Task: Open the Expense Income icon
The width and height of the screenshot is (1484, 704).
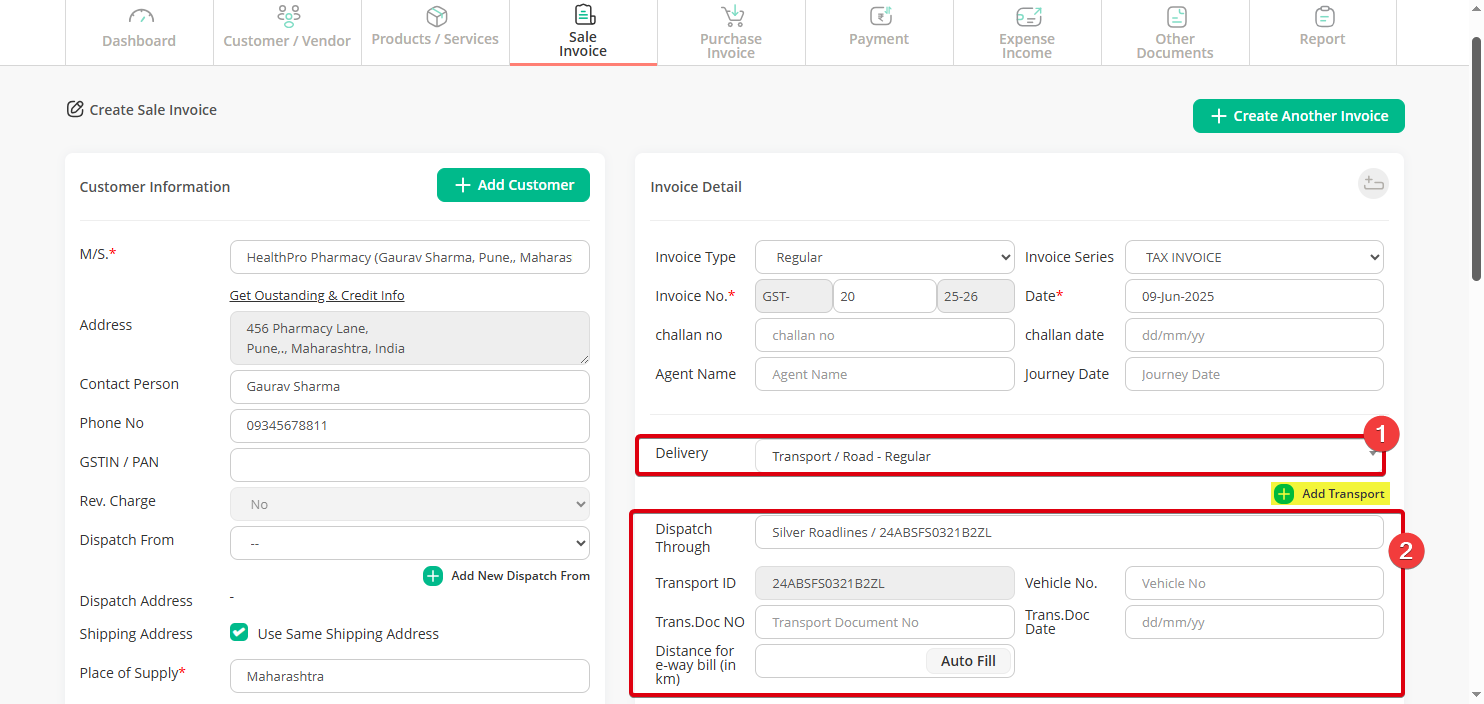Action: [1028, 16]
